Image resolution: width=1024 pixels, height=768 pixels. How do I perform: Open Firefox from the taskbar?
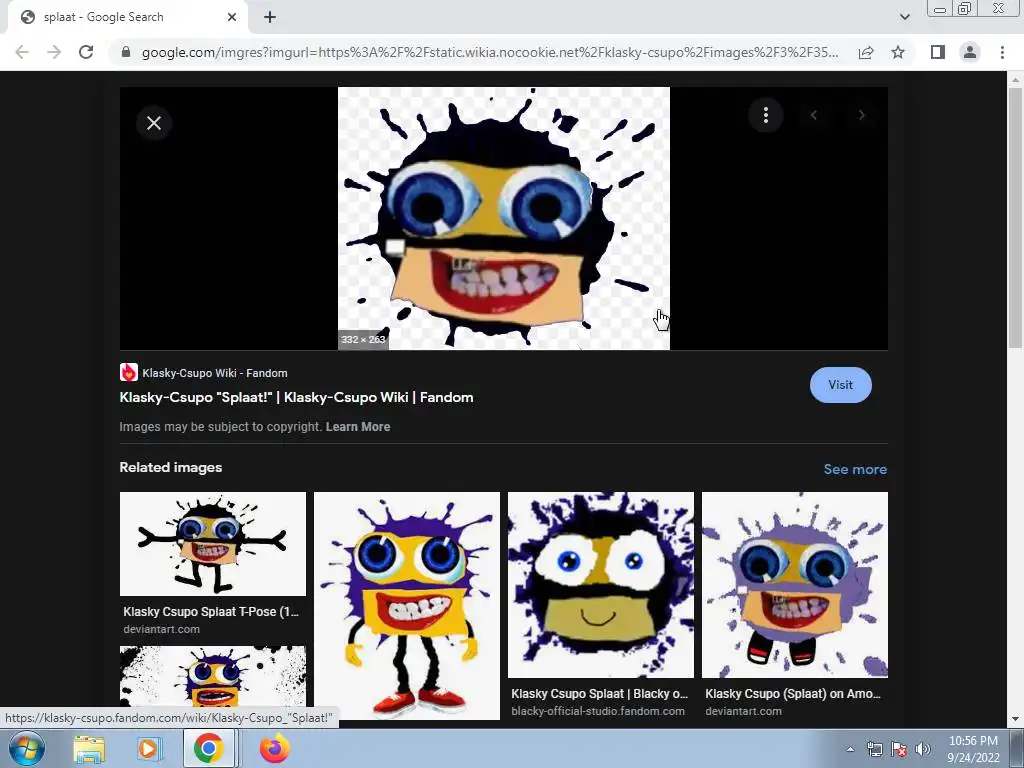275,748
